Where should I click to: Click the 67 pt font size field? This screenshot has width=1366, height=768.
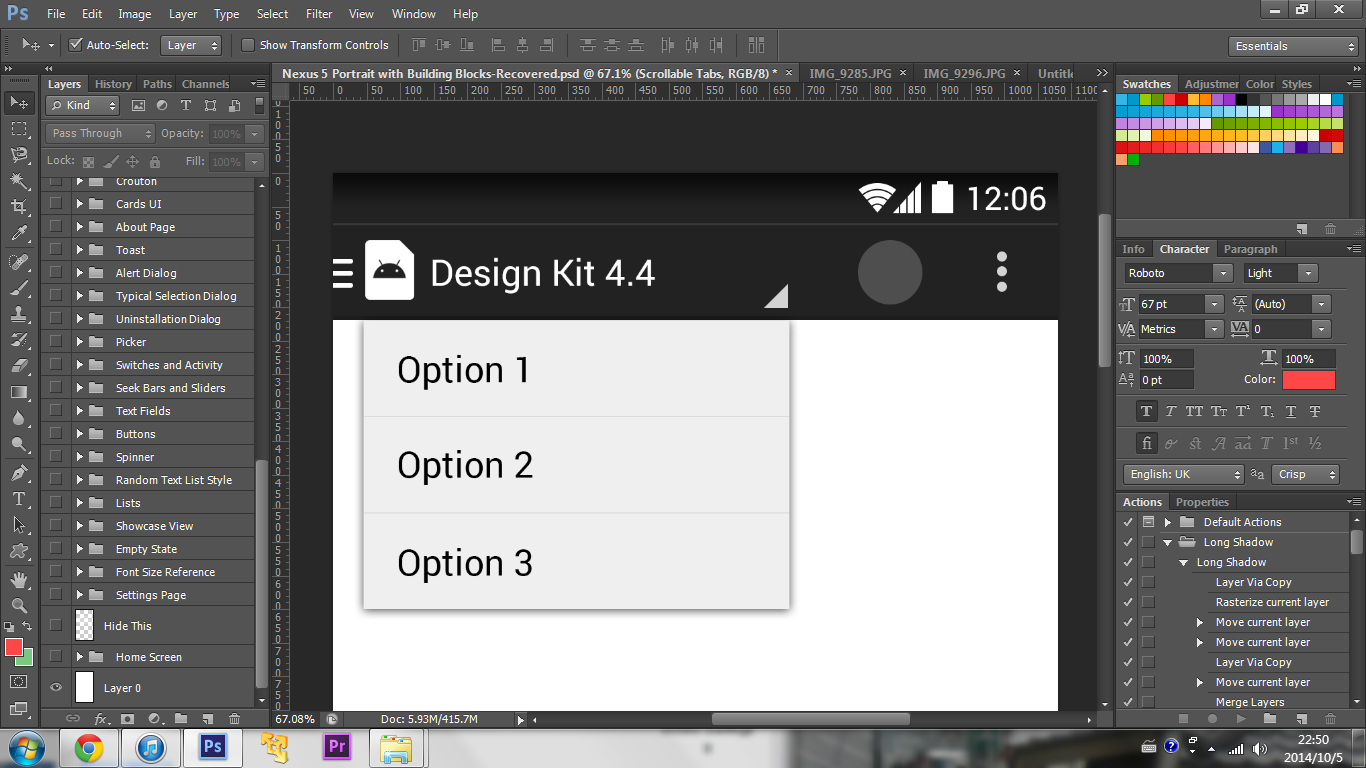tap(1172, 304)
